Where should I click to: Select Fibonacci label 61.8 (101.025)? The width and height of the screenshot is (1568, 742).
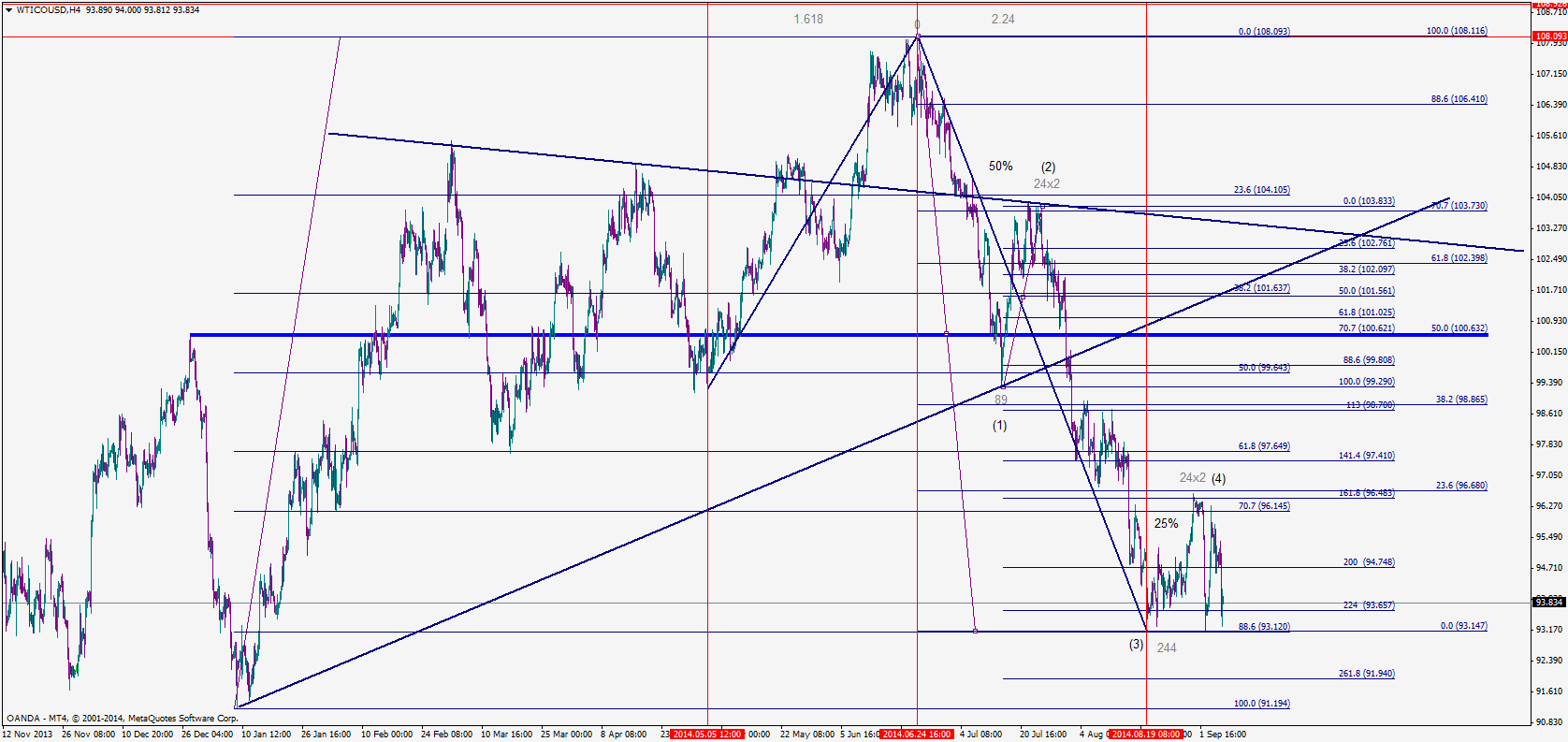point(1366,312)
